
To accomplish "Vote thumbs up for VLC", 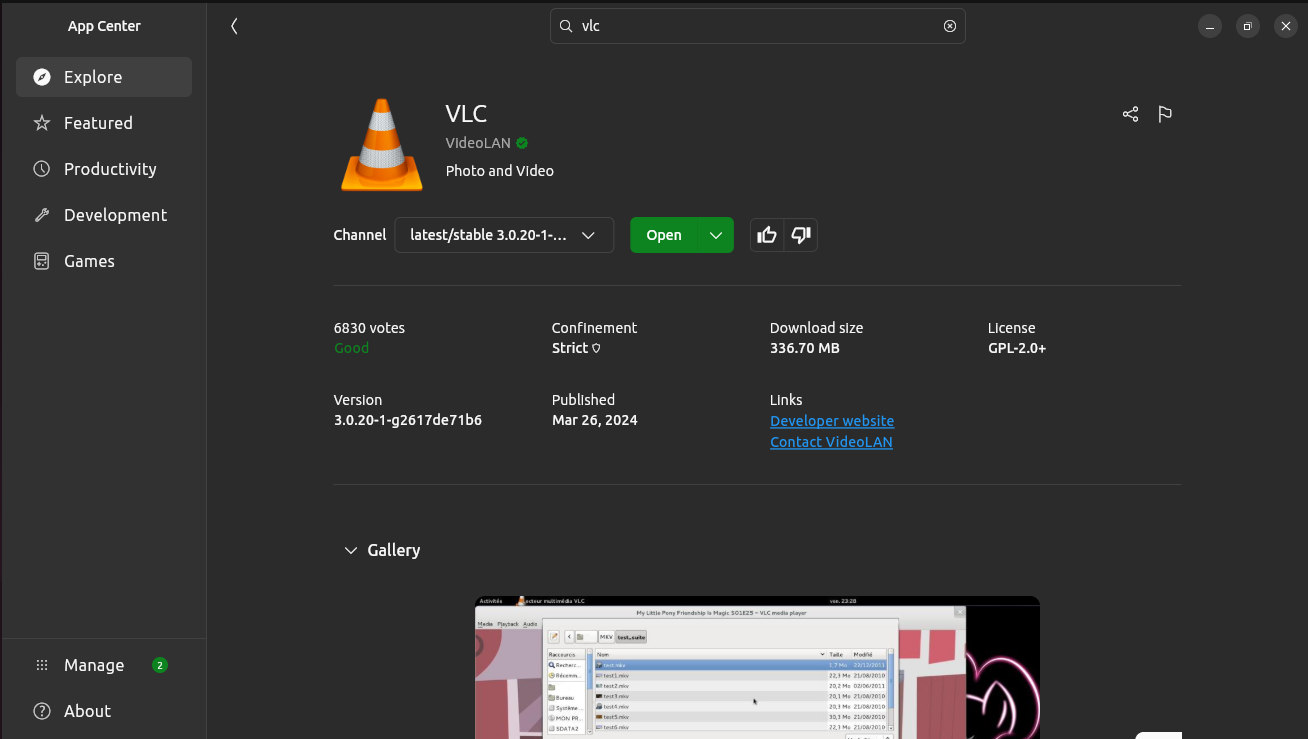I will pyautogui.click(x=767, y=235).
